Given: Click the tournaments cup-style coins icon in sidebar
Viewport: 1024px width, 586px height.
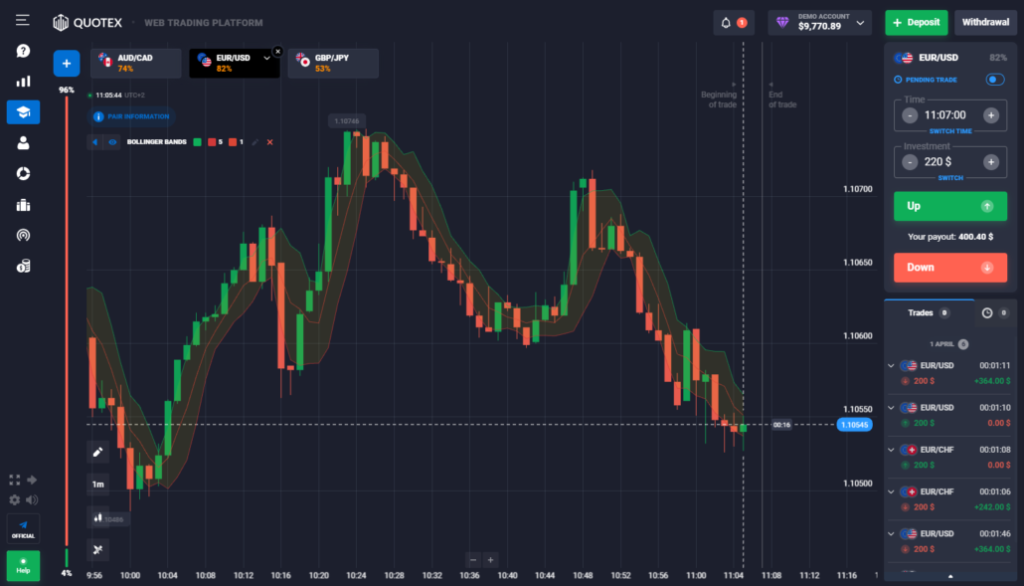Looking at the screenshot, I should [22, 266].
